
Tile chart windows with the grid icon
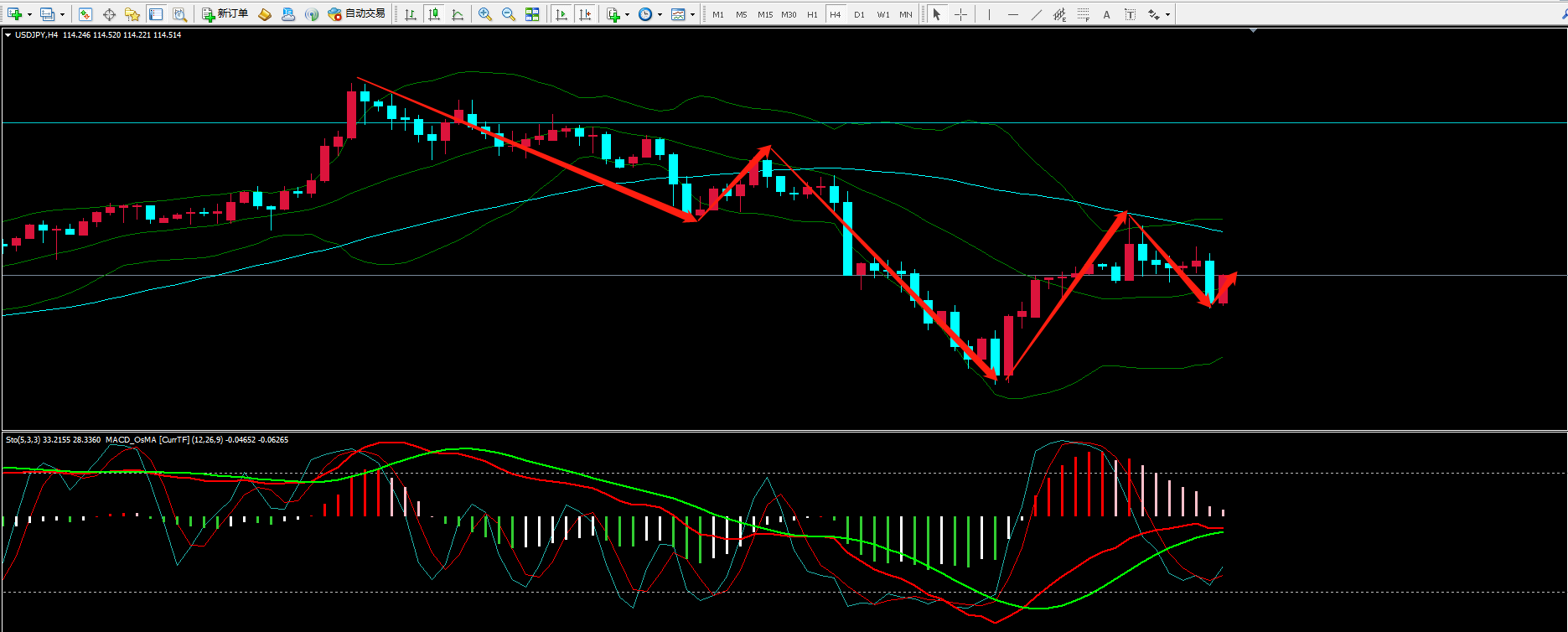[532, 14]
